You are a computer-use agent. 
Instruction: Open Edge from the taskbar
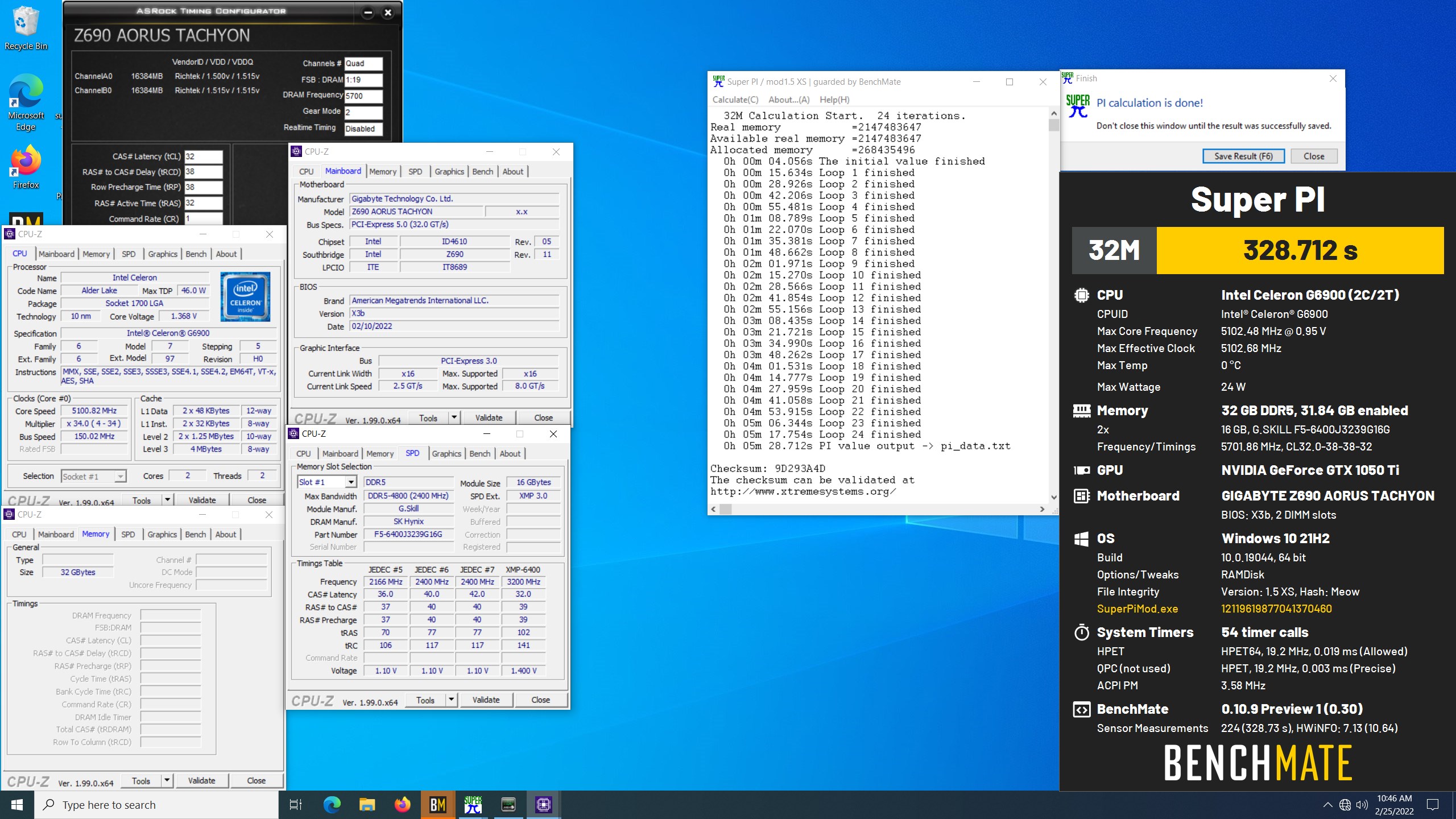(x=332, y=805)
